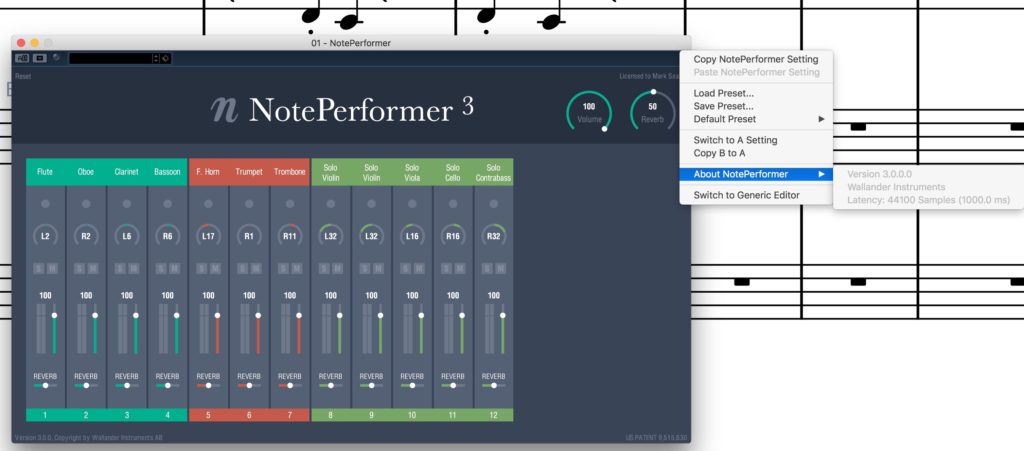Click the Trombone pan knob R11
The height and width of the screenshot is (451, 1024).
tap(290, 236)
